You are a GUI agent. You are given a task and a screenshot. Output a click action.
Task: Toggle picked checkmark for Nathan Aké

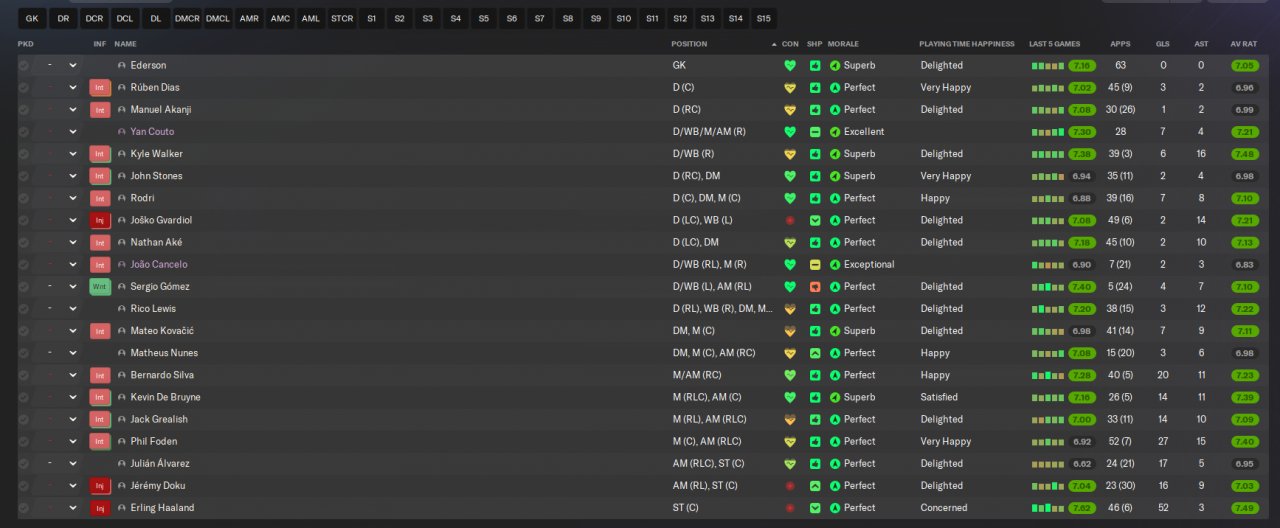(x=23, y=243)
